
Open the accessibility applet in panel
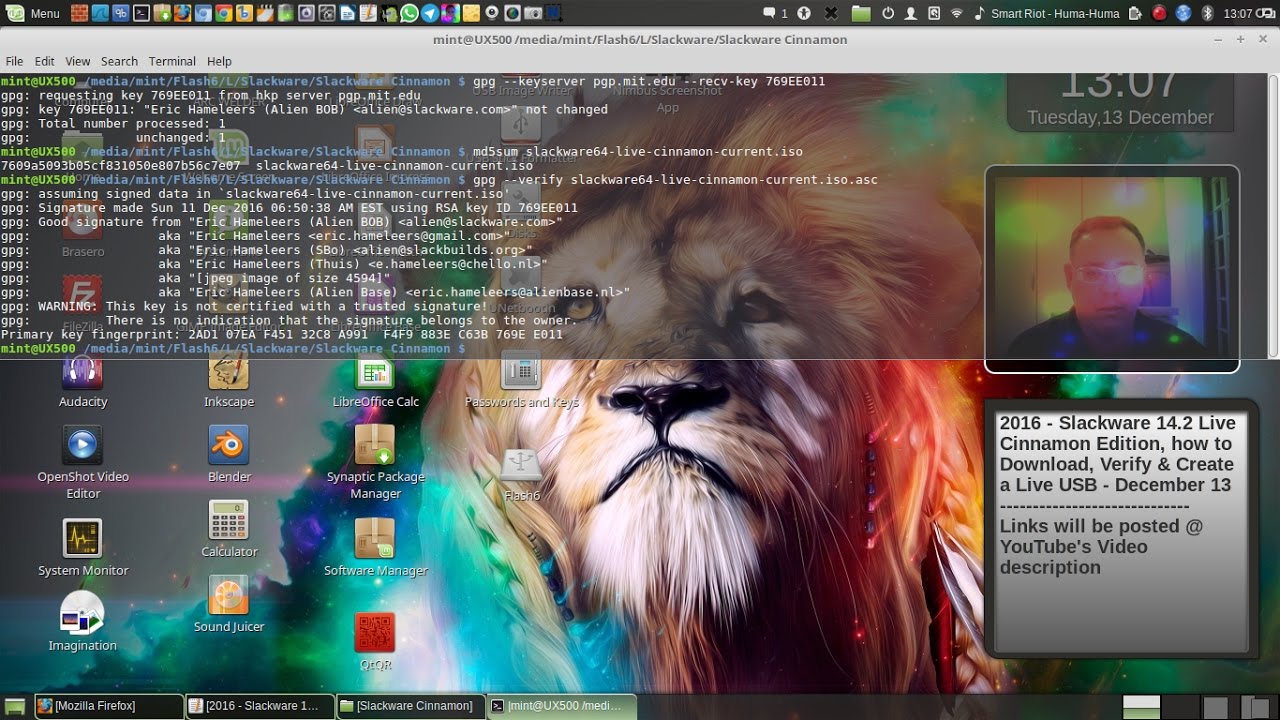tap(804, 13)
